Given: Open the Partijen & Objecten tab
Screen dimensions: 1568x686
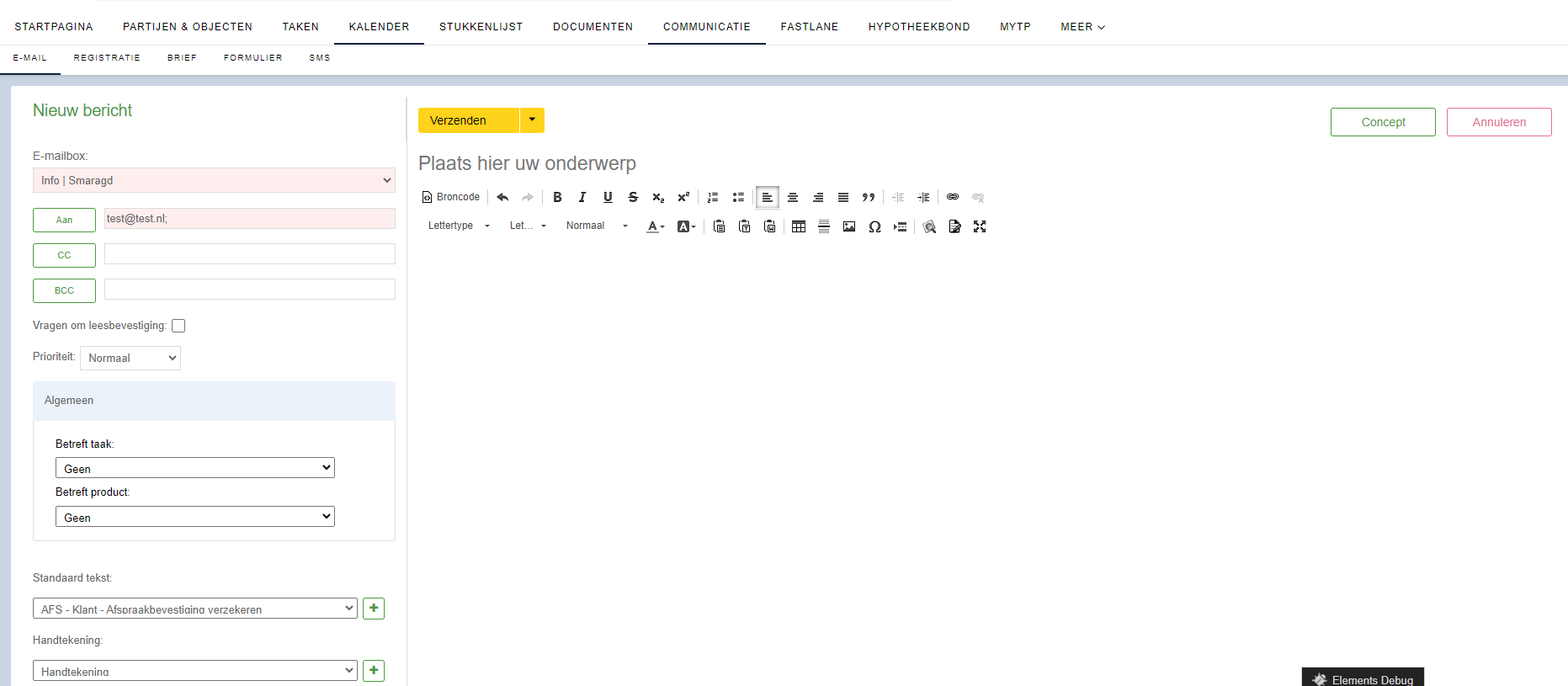Looking at the screenshot, I should tap(188, 27).
